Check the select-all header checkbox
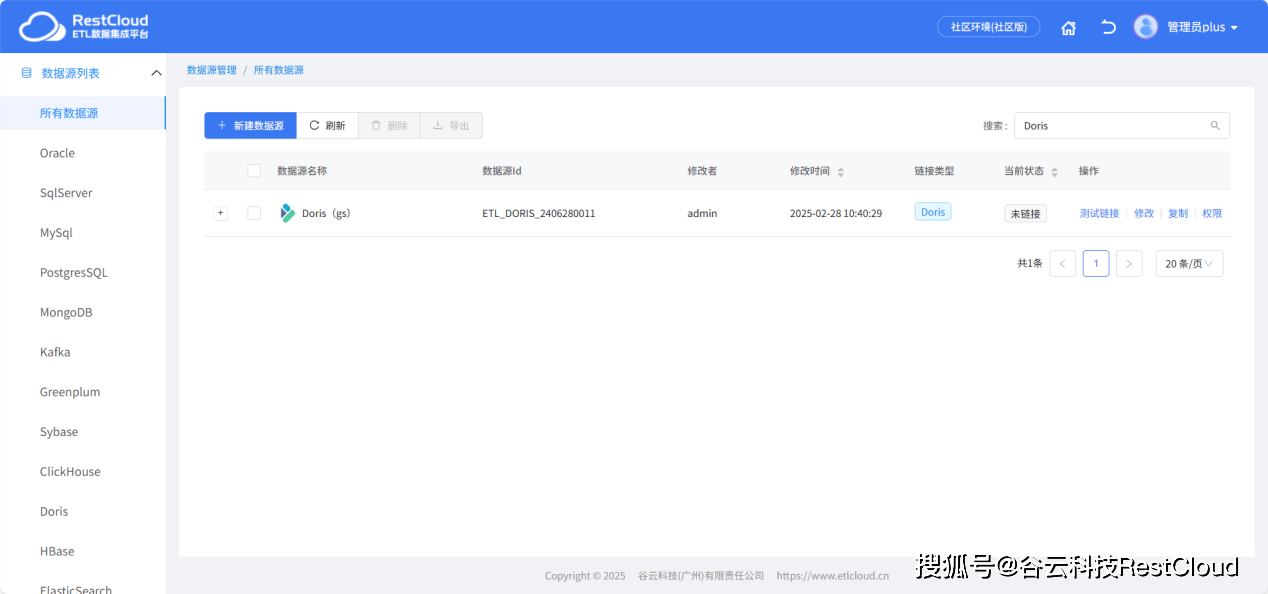The image size is (1268, 594). pyautogui.click(x=254, y=171)
